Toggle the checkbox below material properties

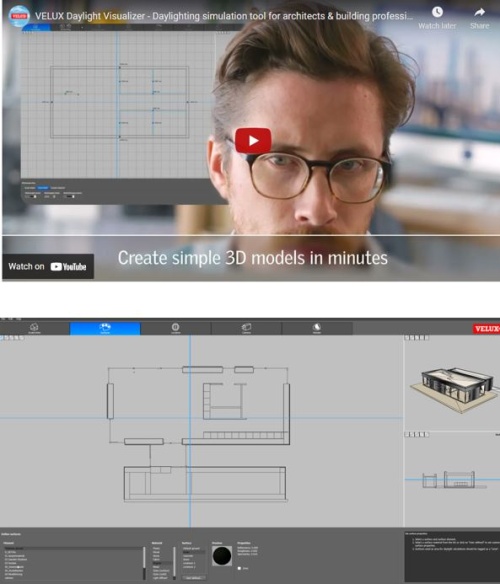pos(239,568)
